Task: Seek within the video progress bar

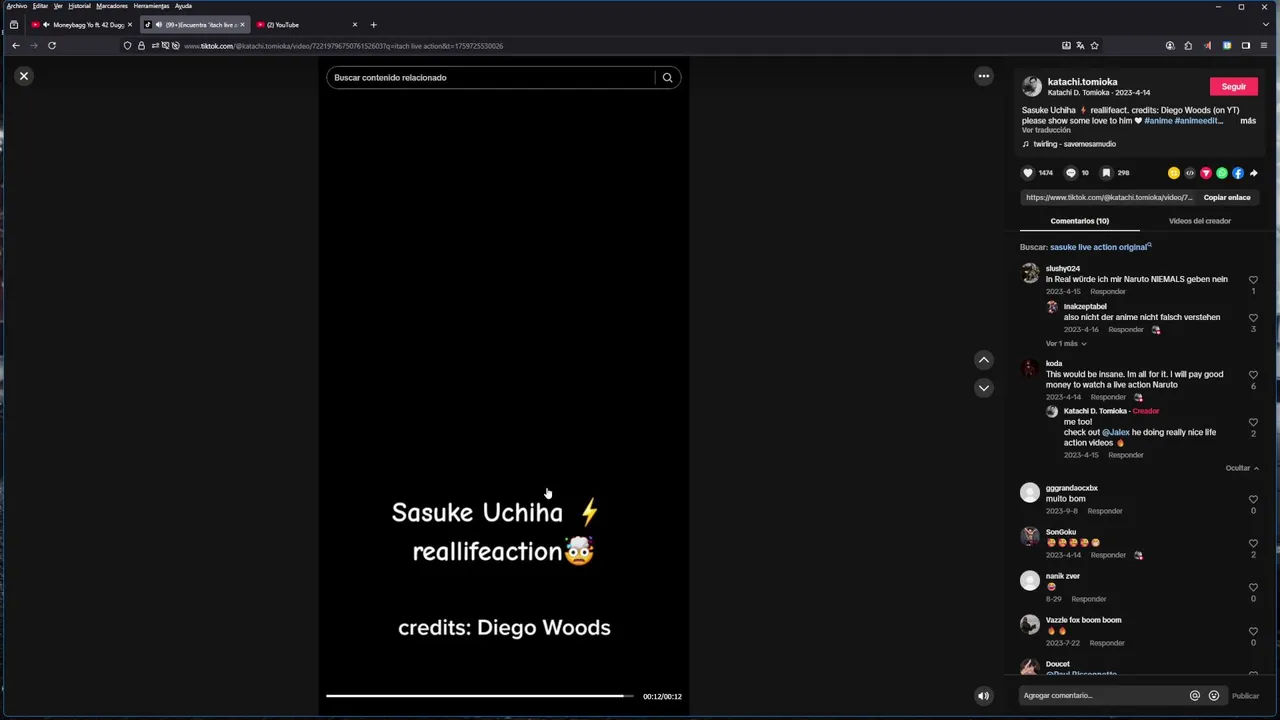Action: click(480, 696)
